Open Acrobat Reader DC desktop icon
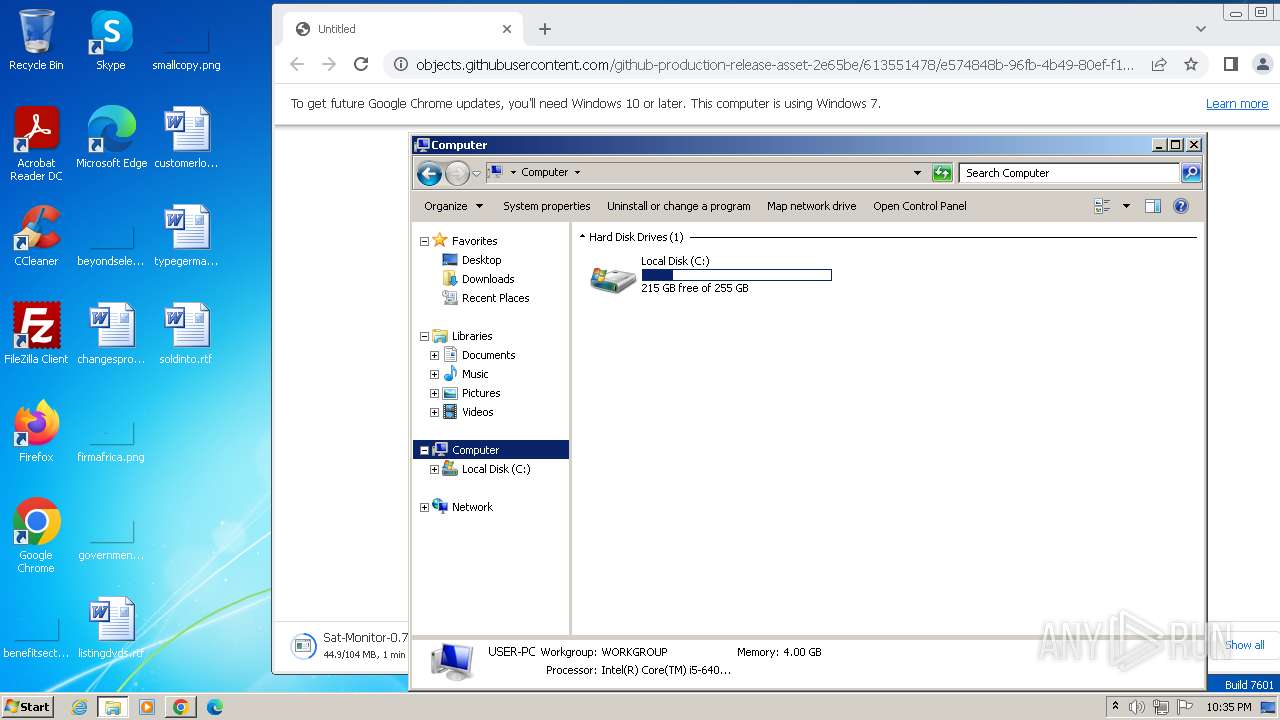The width and height of the screenshot is (1280, 720). (36, 144)
